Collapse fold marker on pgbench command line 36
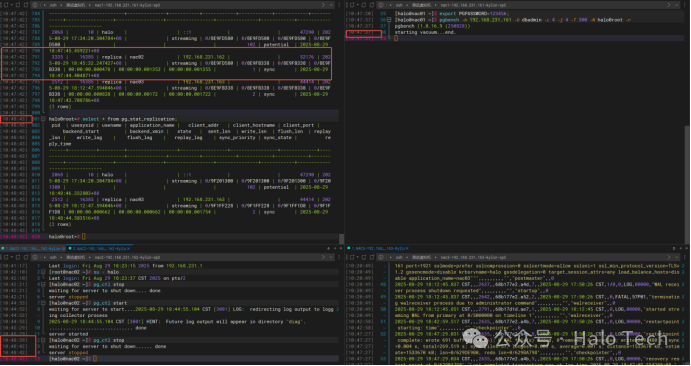The width and height of the screenshot is (691, 366). 389,20
